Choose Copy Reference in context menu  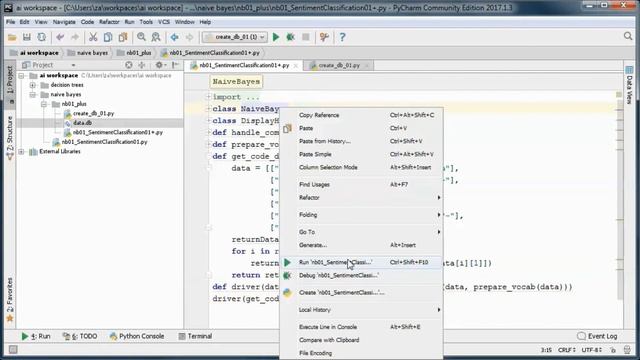tap(361, 115)
